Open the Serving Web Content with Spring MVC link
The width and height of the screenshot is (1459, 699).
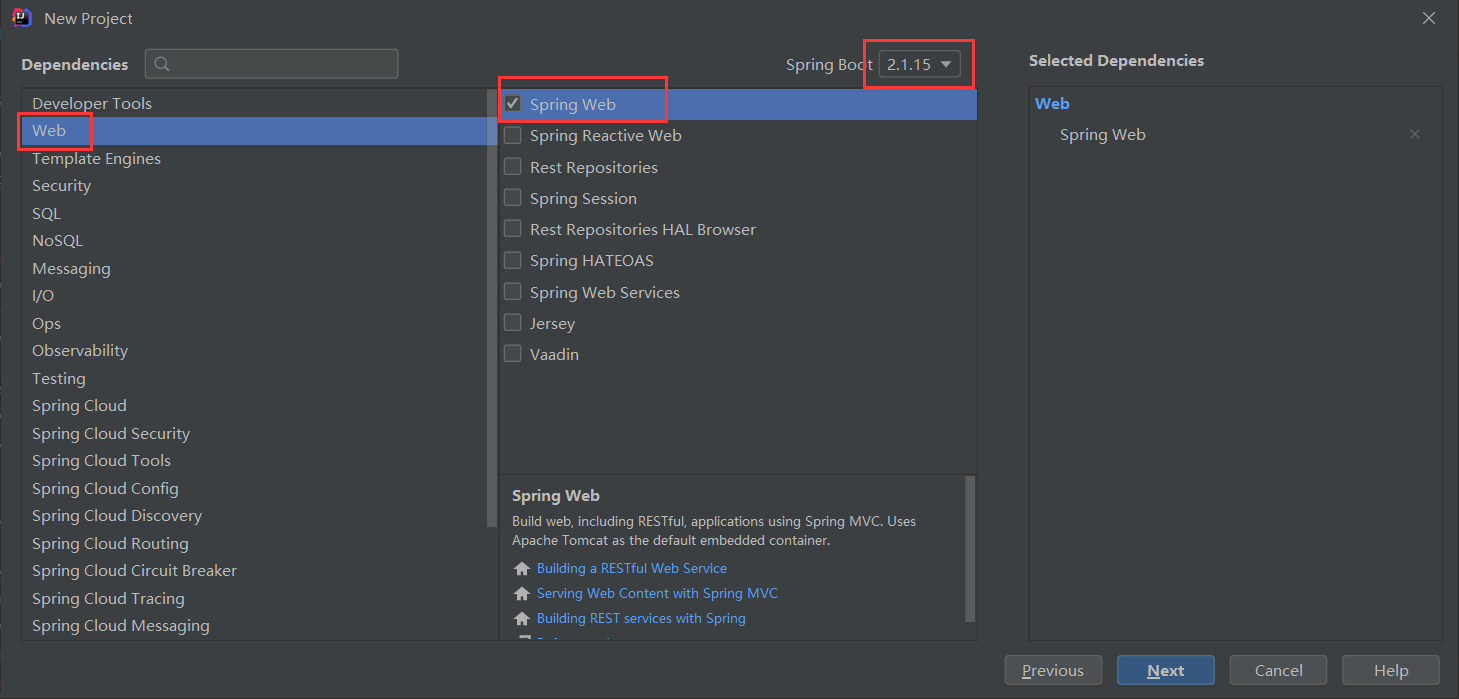[x=657, y=593]
